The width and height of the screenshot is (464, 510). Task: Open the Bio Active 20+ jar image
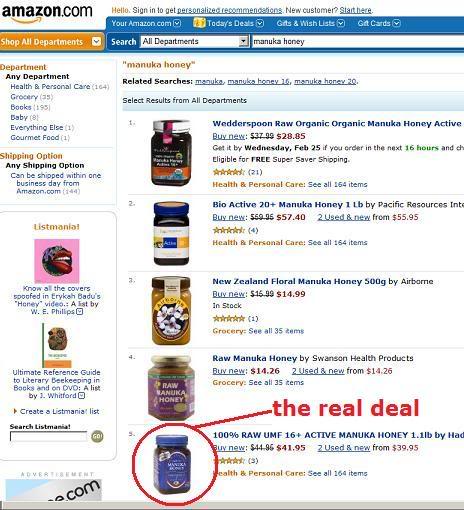(171, 233)
